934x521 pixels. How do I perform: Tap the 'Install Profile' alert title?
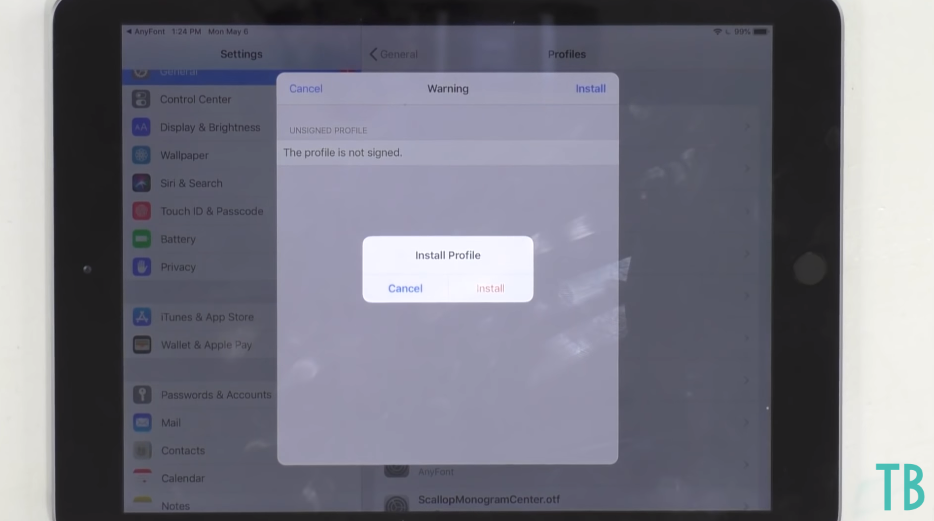tap(447, 255)
